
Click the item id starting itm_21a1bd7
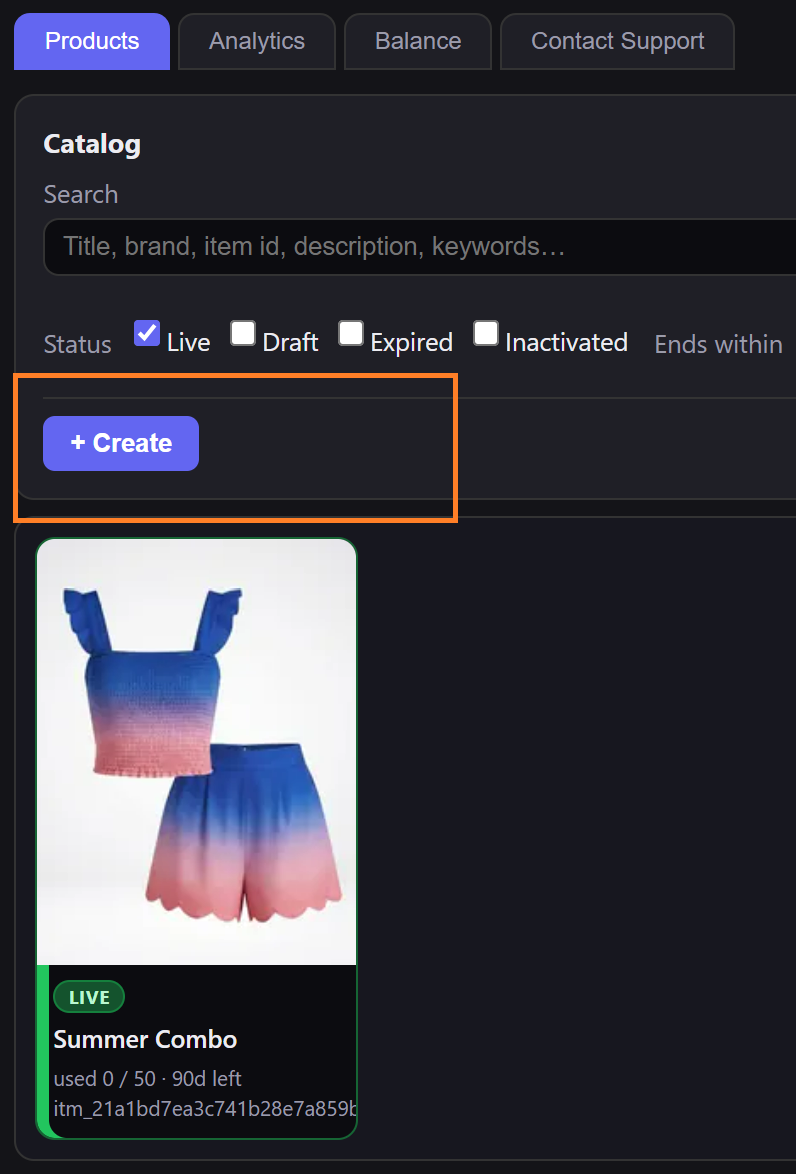(204, 1109)
